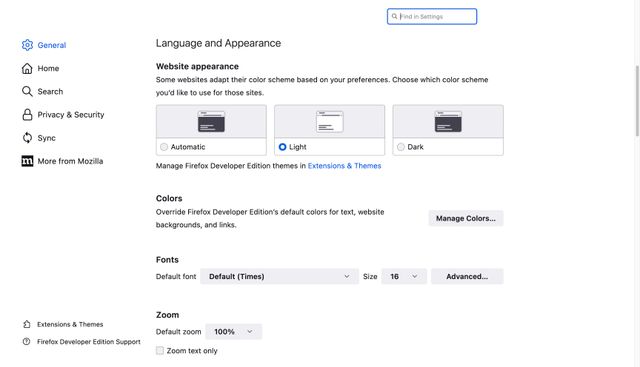The height and width of the screenshot is (367, 640).
Task: Click the Search magnifier icon in sidebar
Action: tap(27, 91)
